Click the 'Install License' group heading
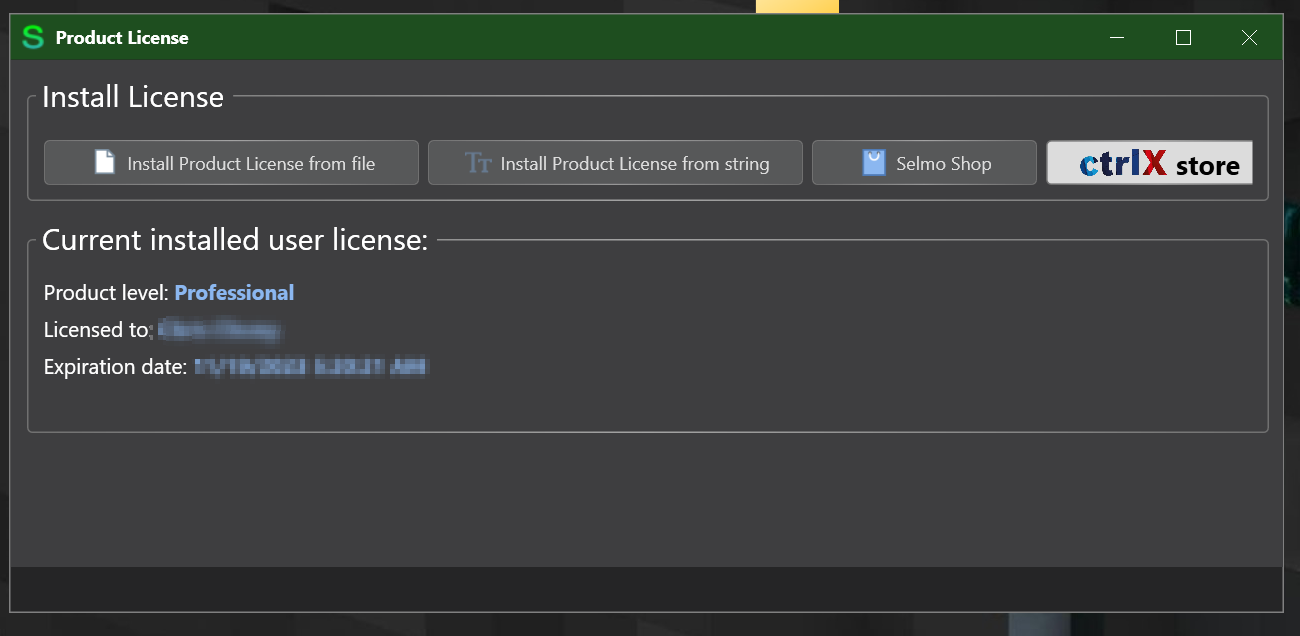Viewport: 1300px width, 636px height. [133, 97]
